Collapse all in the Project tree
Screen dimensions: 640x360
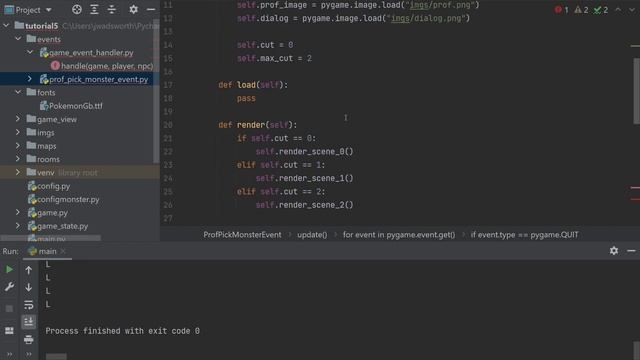click(x=112, y=9)
